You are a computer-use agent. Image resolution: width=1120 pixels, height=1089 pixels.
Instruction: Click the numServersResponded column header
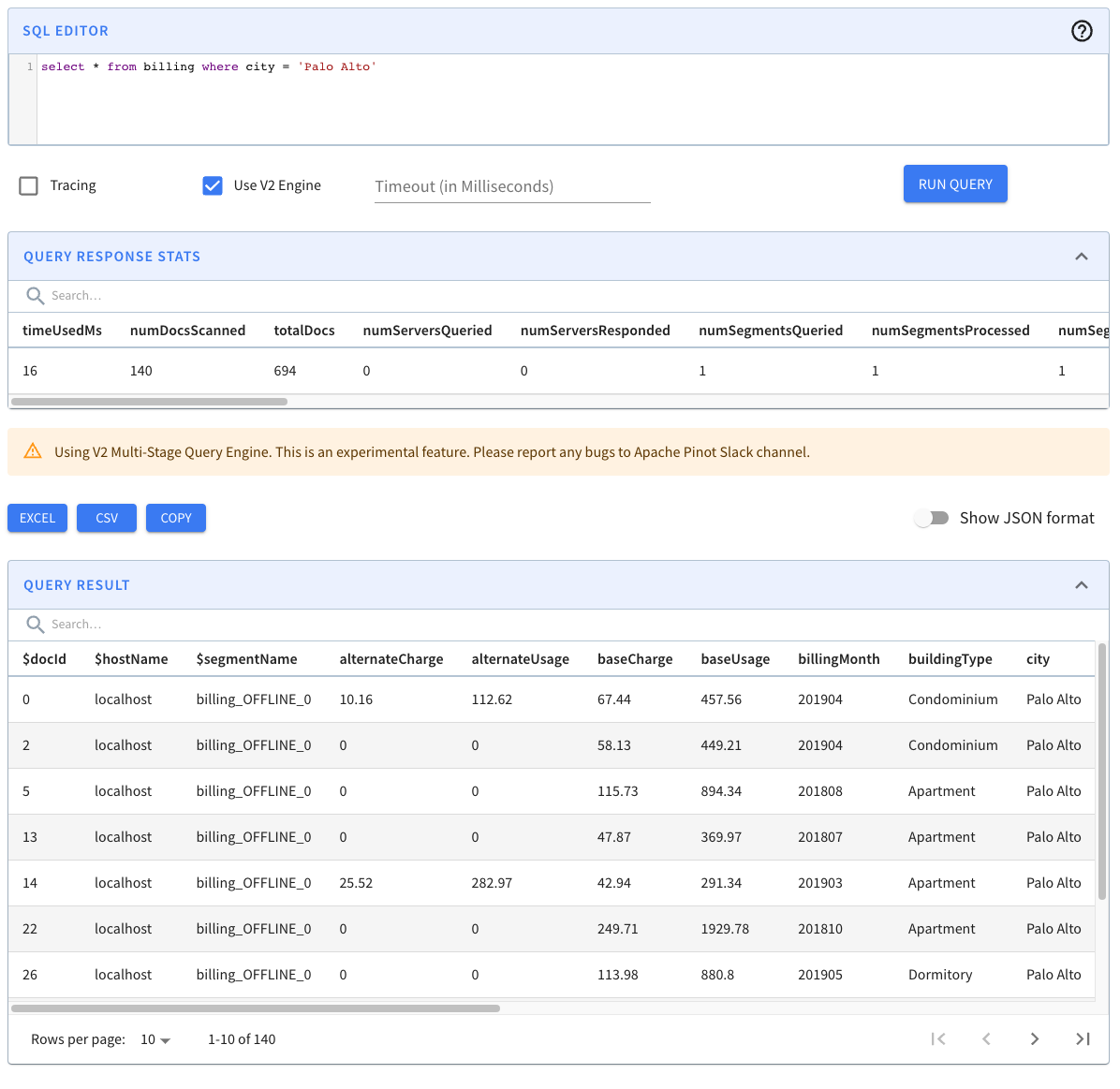(x=595, y=331)
